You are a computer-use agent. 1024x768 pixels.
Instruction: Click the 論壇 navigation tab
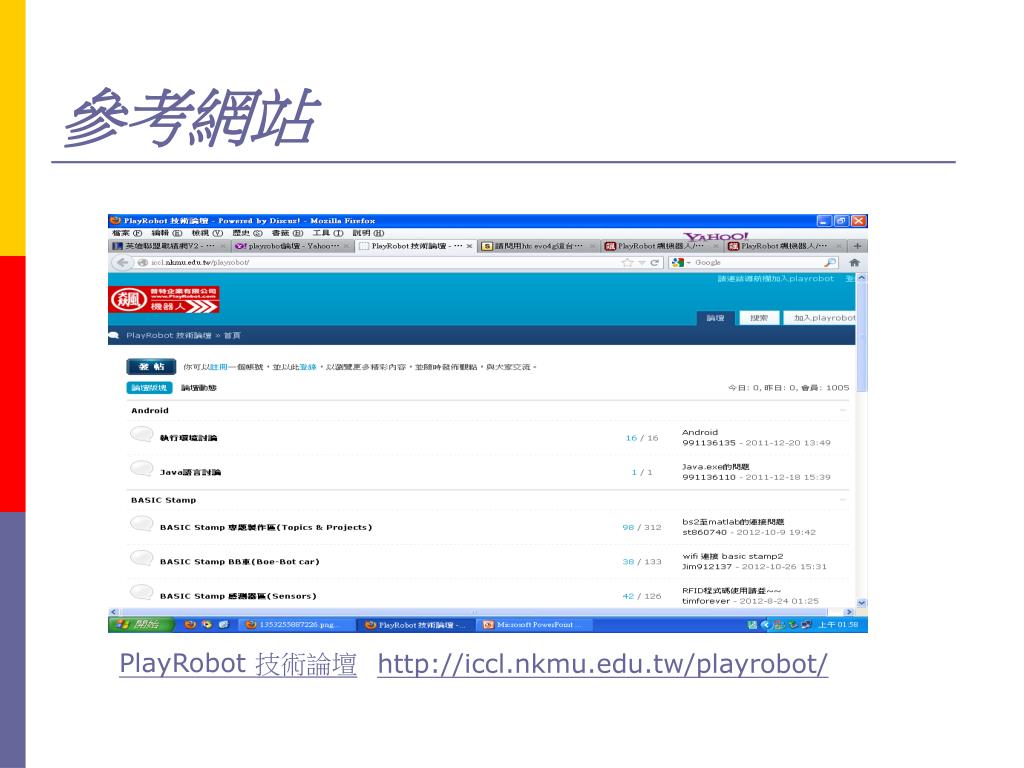(715, 318)
